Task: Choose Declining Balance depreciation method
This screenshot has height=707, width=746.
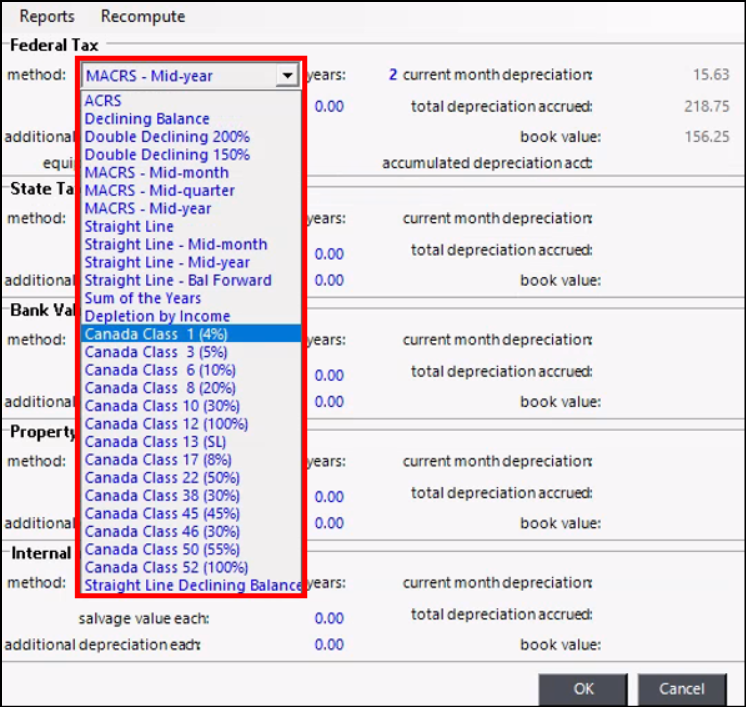Action: pyautogui.click(x=147, y=119)
